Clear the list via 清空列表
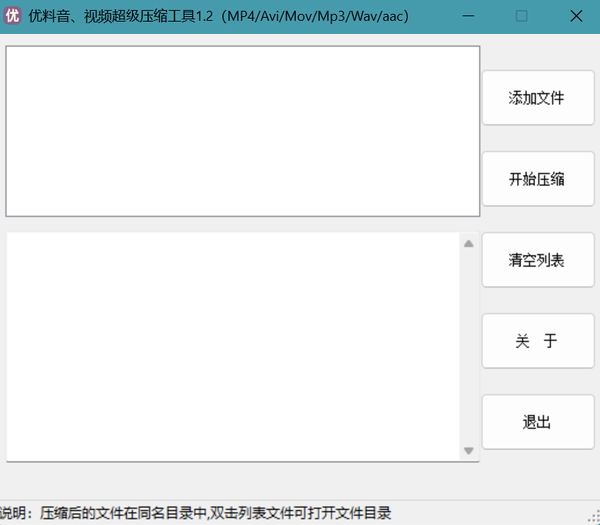600x525 pixels. pyautogui.click(x=538, y=260)
